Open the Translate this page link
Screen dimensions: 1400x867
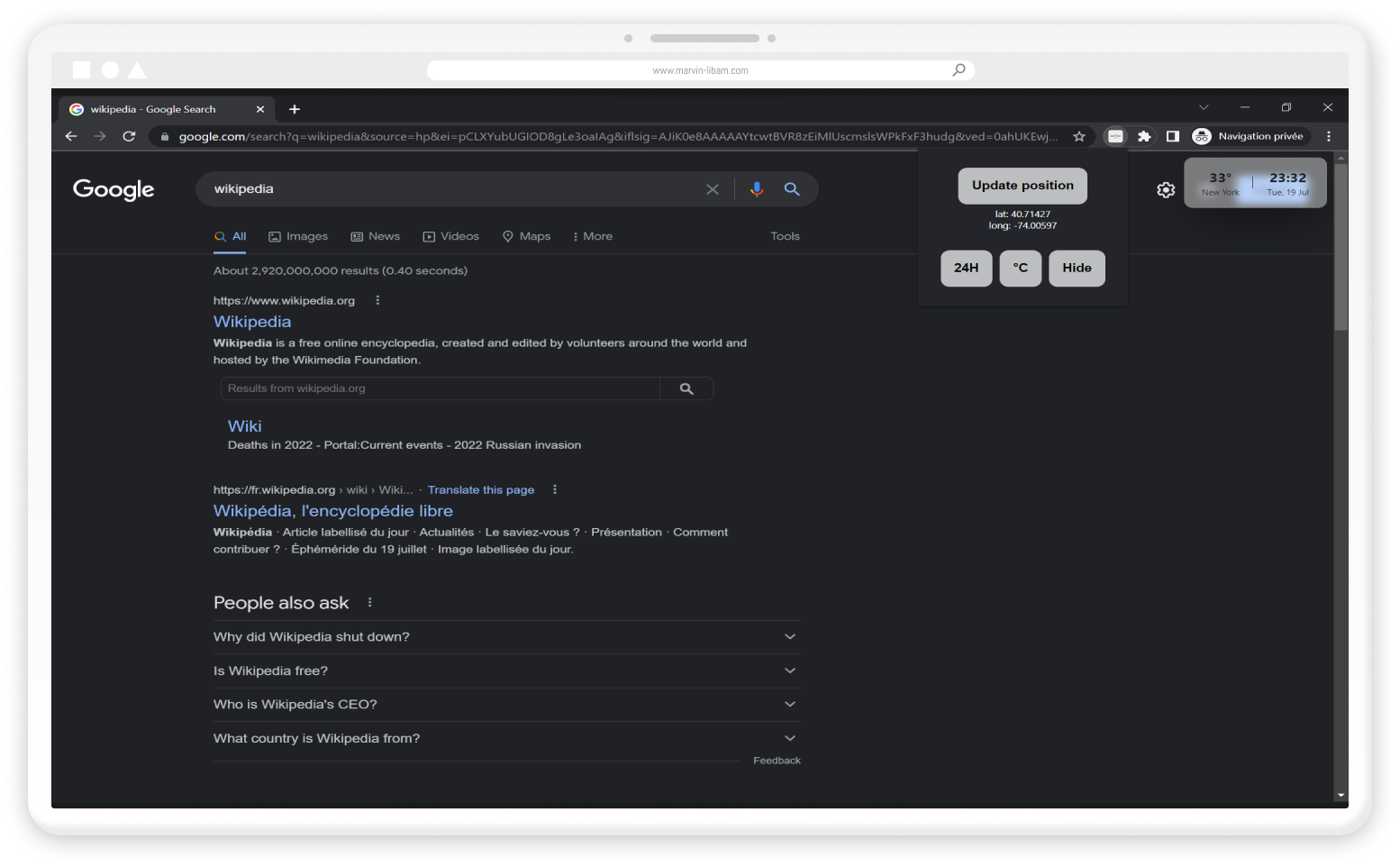click(x=480, y=490)
